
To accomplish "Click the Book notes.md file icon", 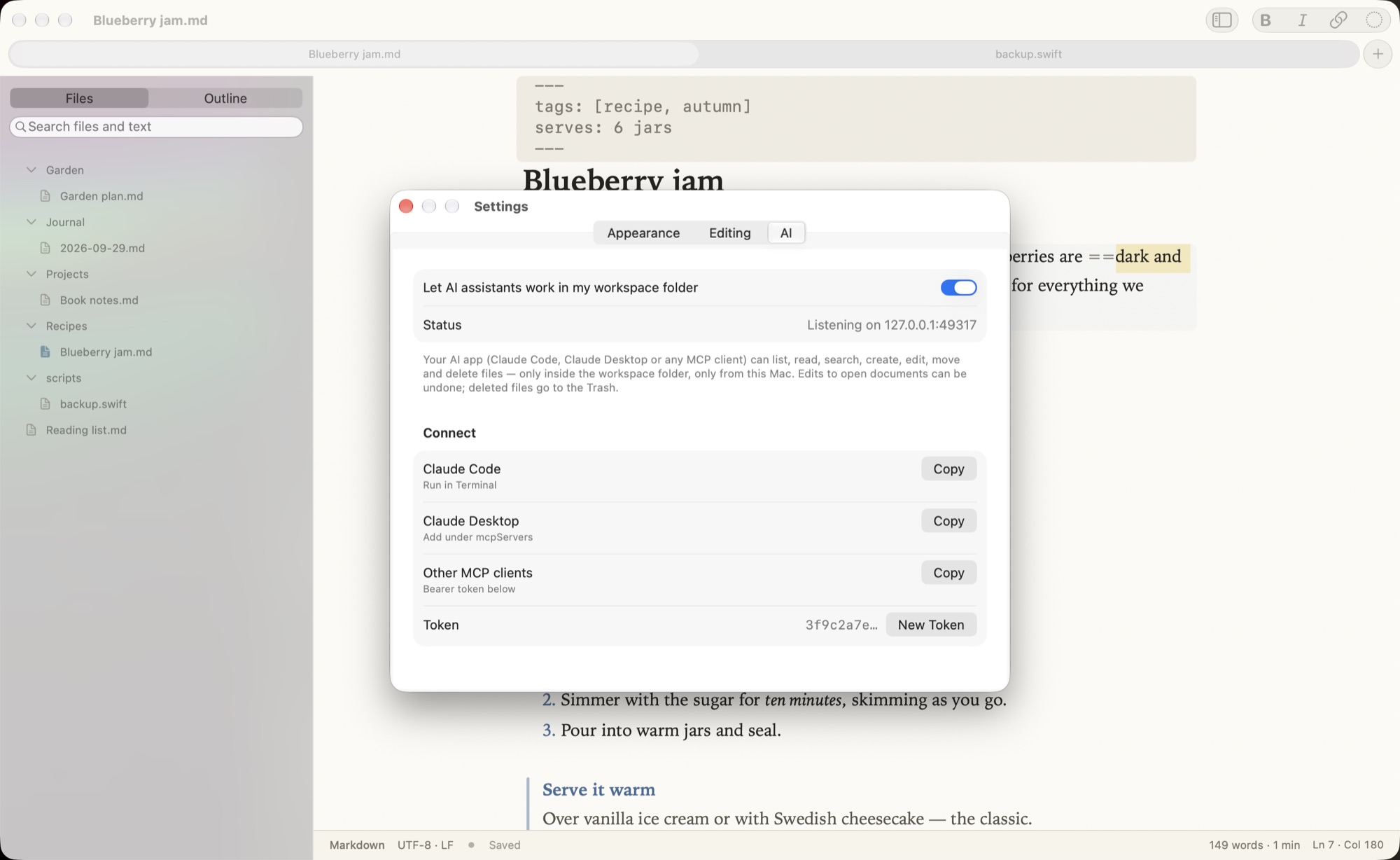I will [45, 300].
